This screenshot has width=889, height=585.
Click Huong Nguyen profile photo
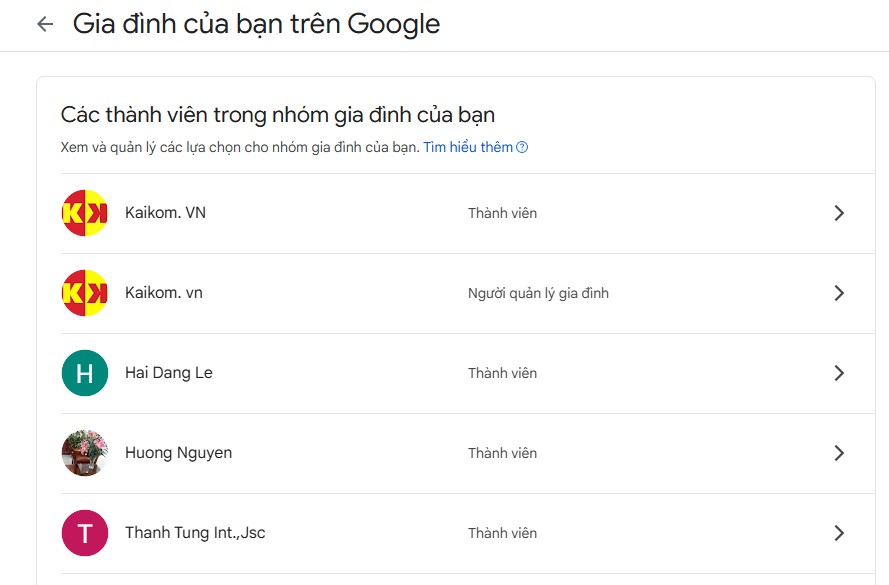tap(85, 453)
